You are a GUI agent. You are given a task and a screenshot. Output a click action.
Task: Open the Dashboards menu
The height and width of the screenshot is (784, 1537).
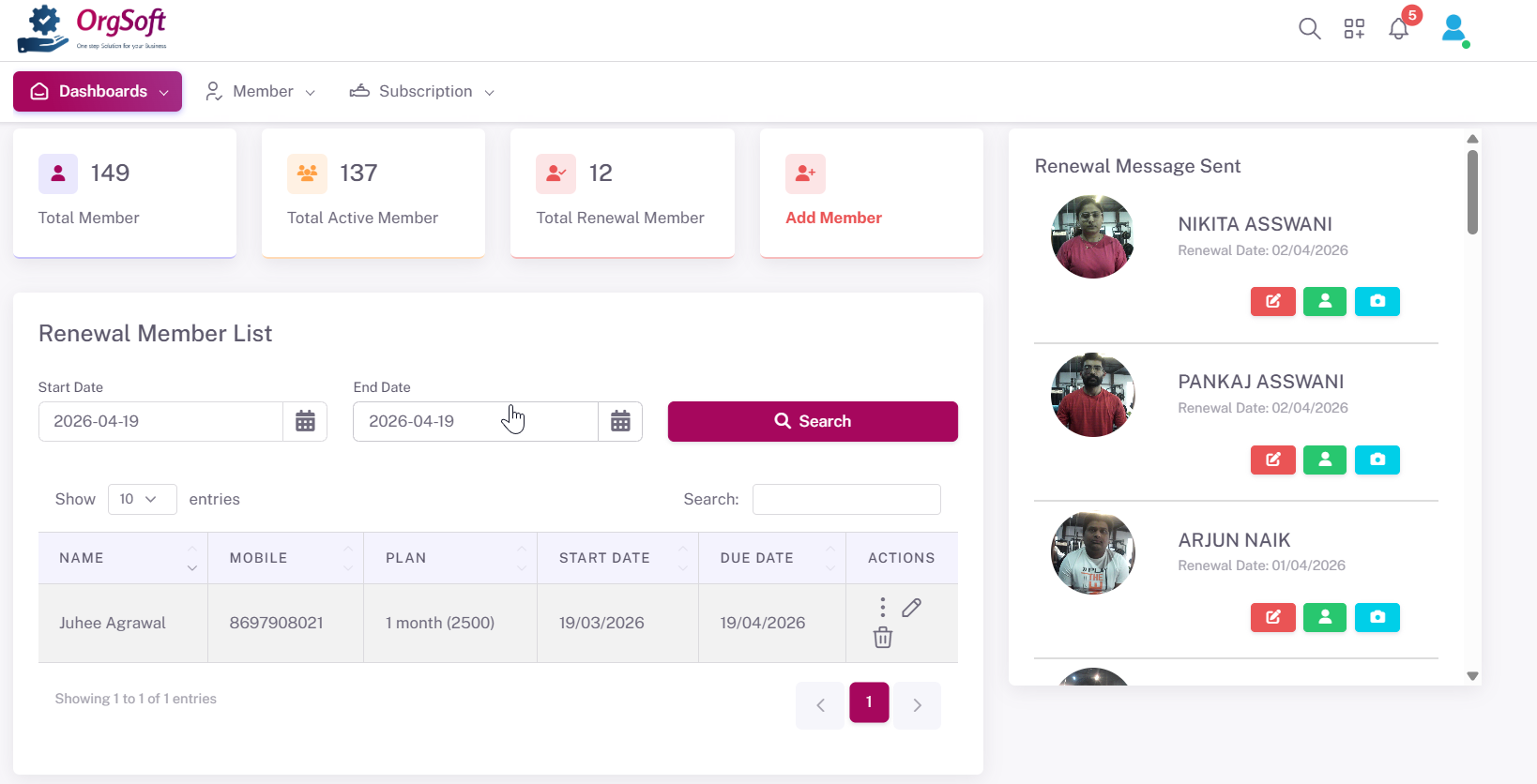click(98, 91)
